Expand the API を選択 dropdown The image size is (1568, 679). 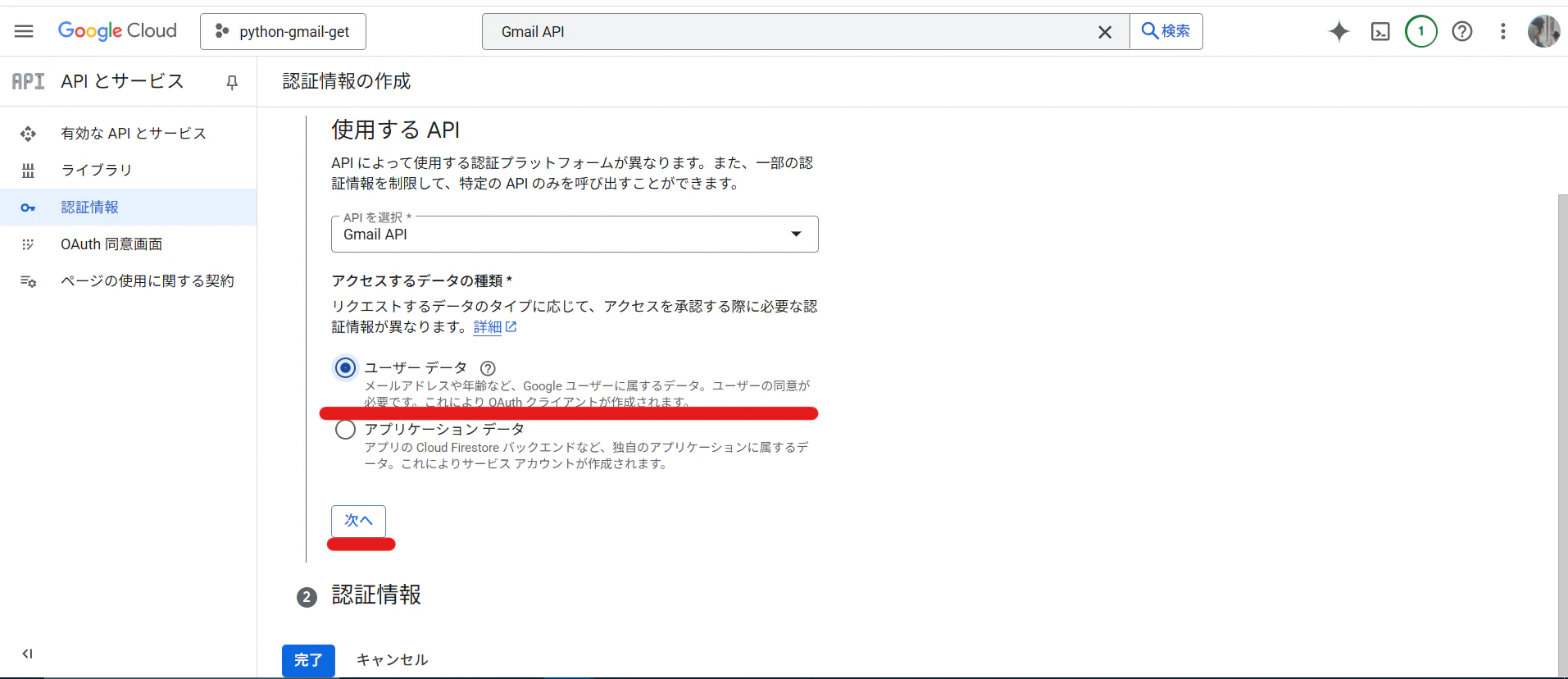click(575, 234)
